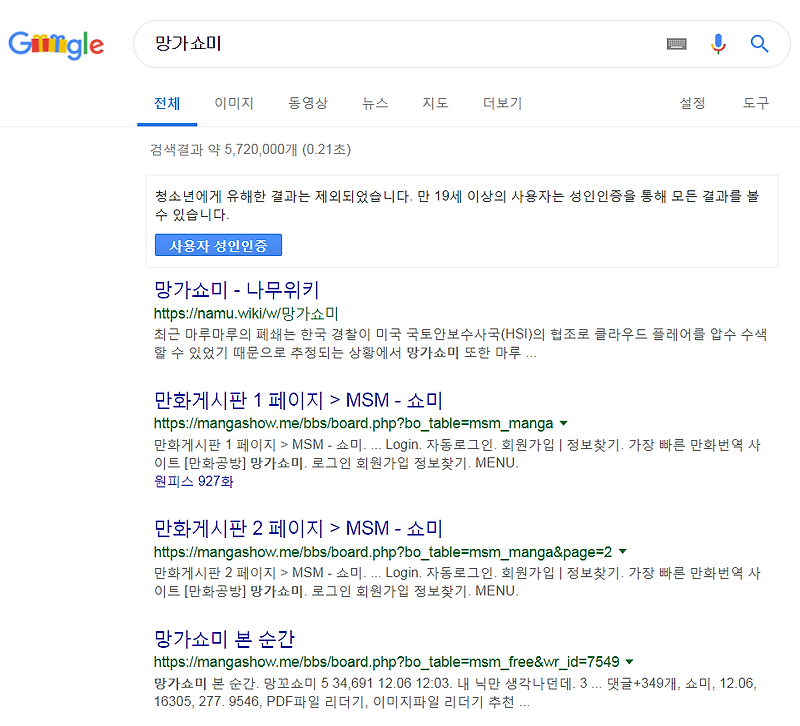Open 망가쇼미 - 나무위키 result

pos(236,290)
